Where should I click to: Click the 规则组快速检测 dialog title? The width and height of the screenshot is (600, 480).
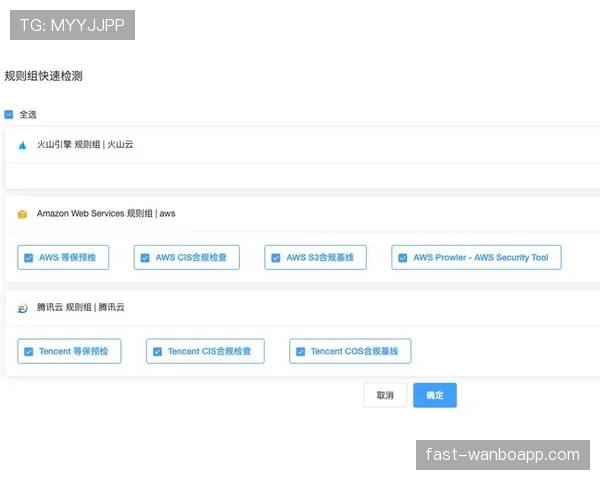point(43,76)
